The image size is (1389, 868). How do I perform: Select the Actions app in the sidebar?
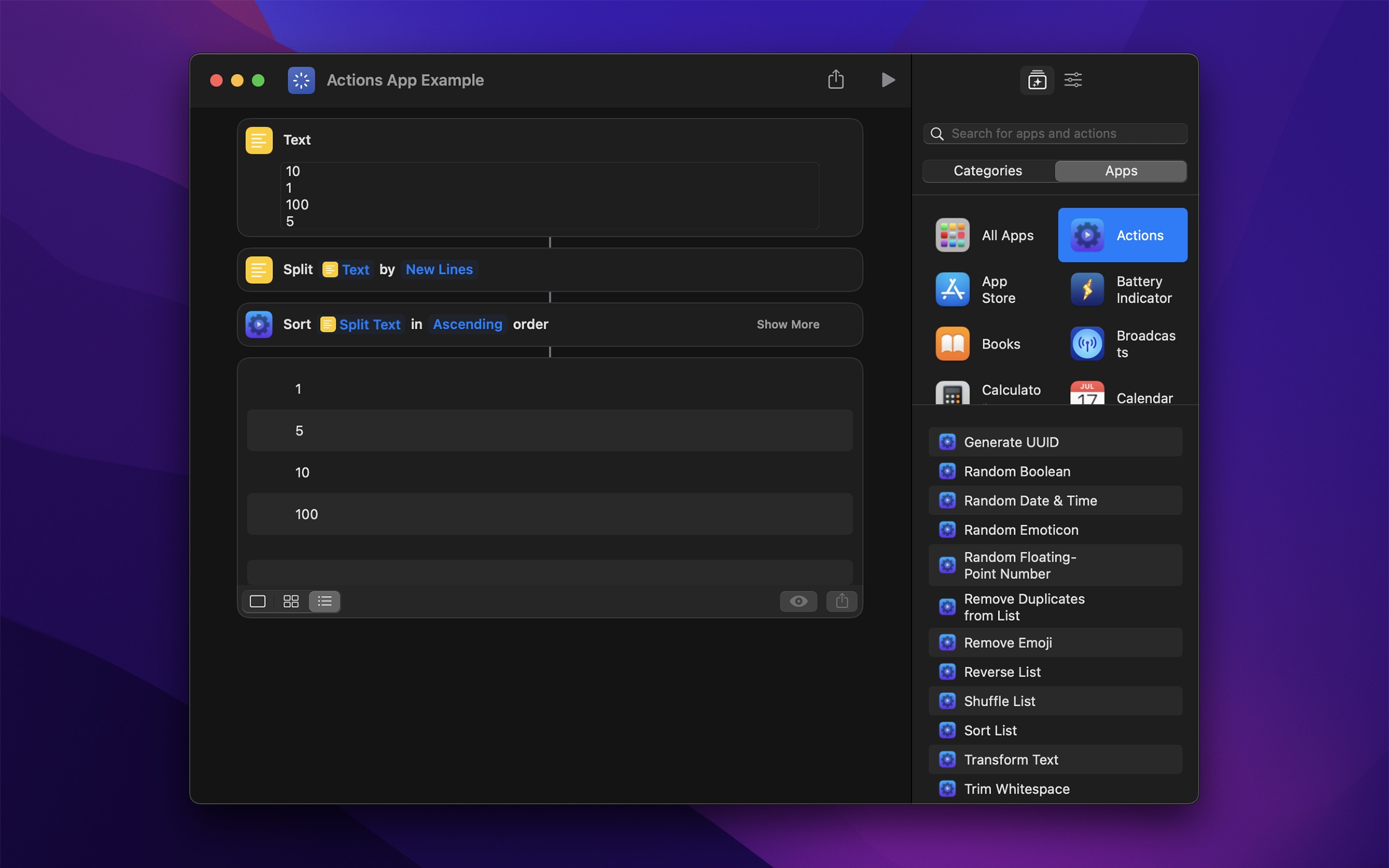point(1122,235)
